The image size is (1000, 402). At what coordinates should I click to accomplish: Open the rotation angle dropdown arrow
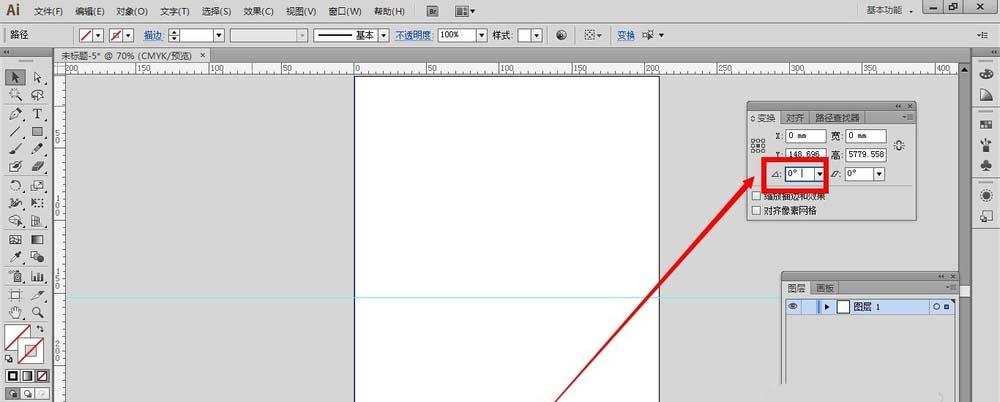820,174
